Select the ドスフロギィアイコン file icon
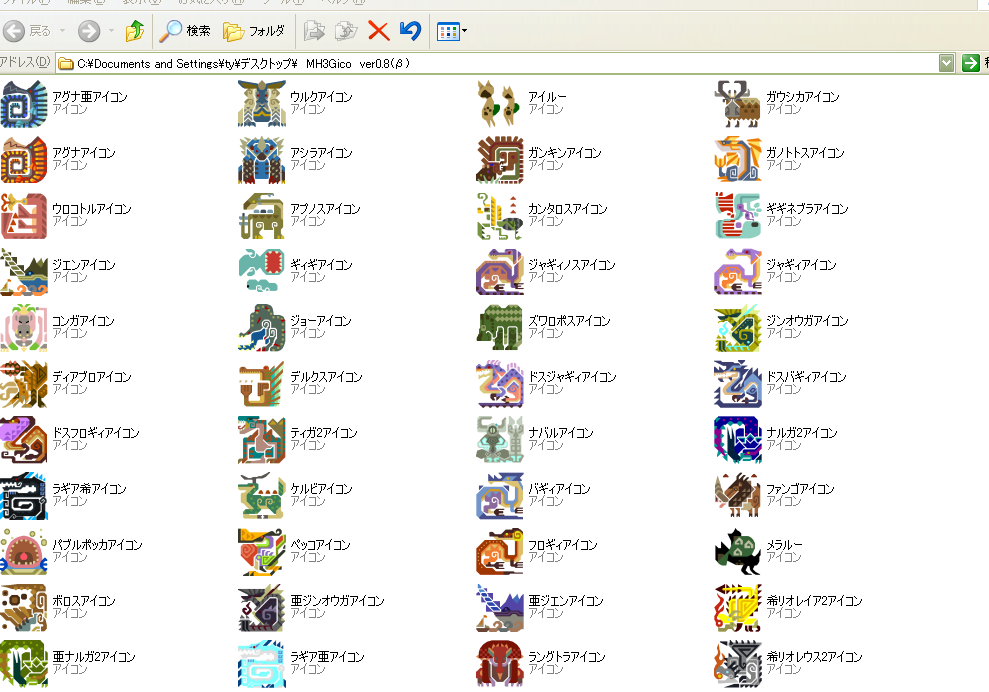This screenshot has width=989, height=692. click(x=24, y=440)
